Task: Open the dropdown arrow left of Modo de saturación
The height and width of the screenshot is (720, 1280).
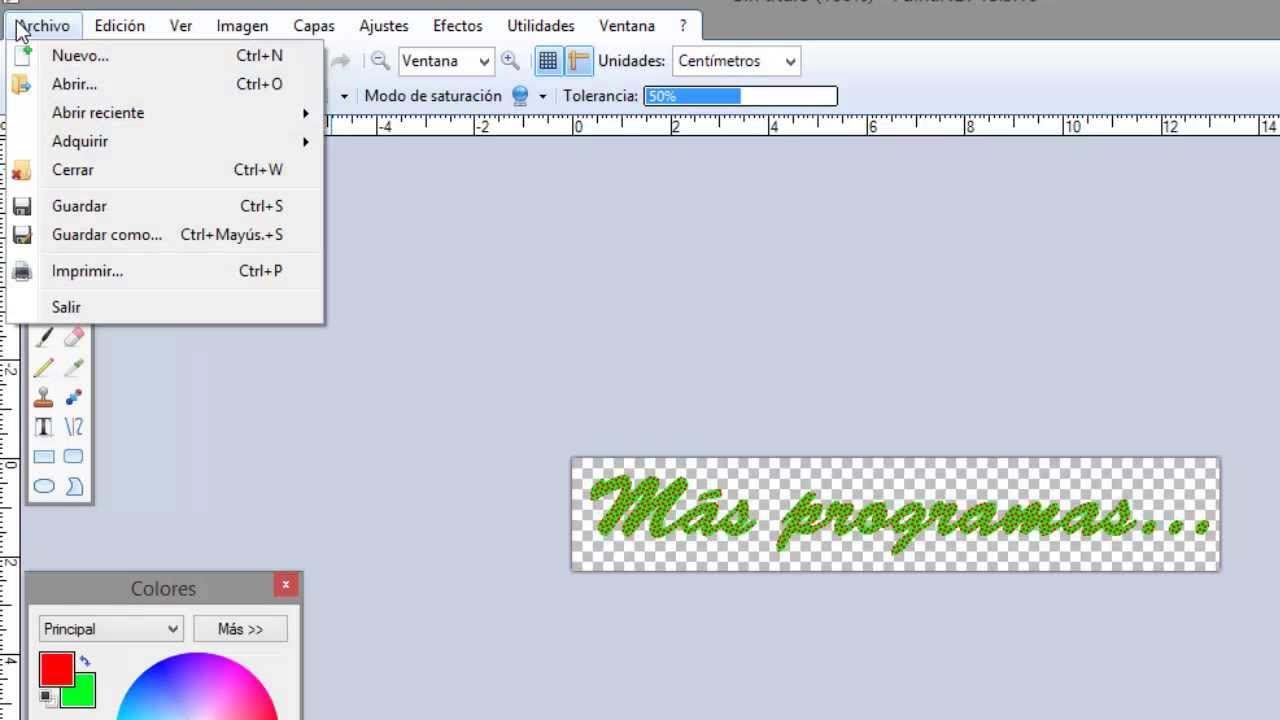Action: 344,96
